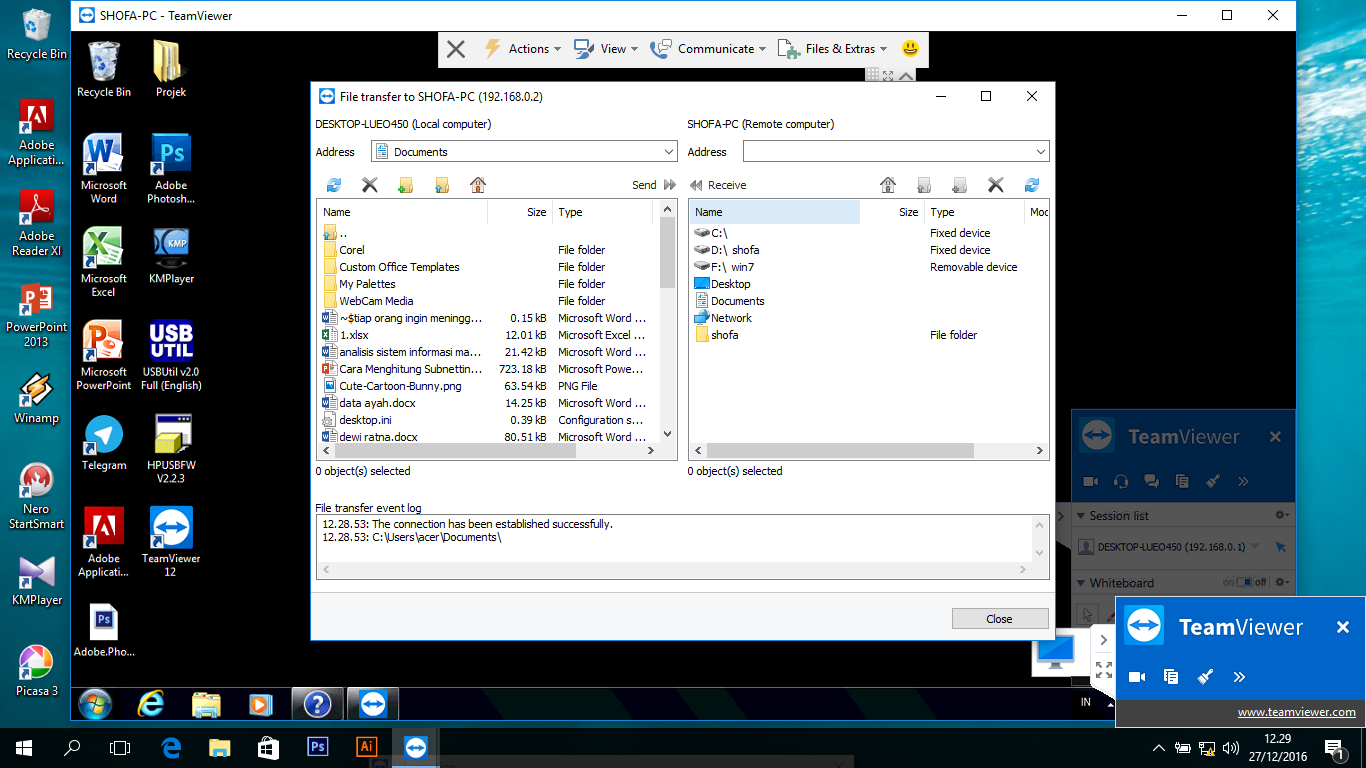Open the chat bubble icon in session panel
1366x768 pixels.
pyautogui.click(x=1152, y=481)
